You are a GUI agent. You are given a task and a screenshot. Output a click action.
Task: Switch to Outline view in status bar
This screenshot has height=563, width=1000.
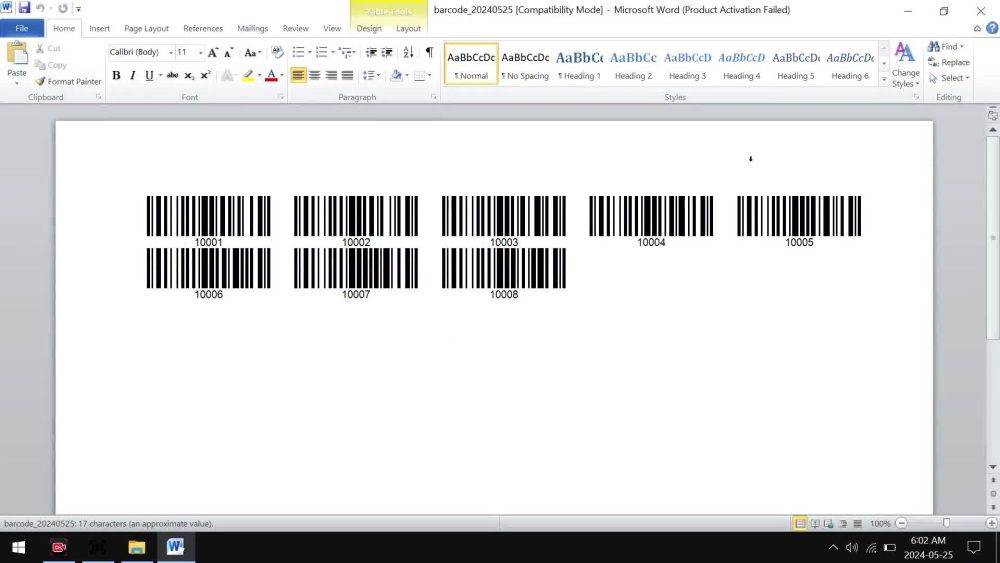click(843, 523)
